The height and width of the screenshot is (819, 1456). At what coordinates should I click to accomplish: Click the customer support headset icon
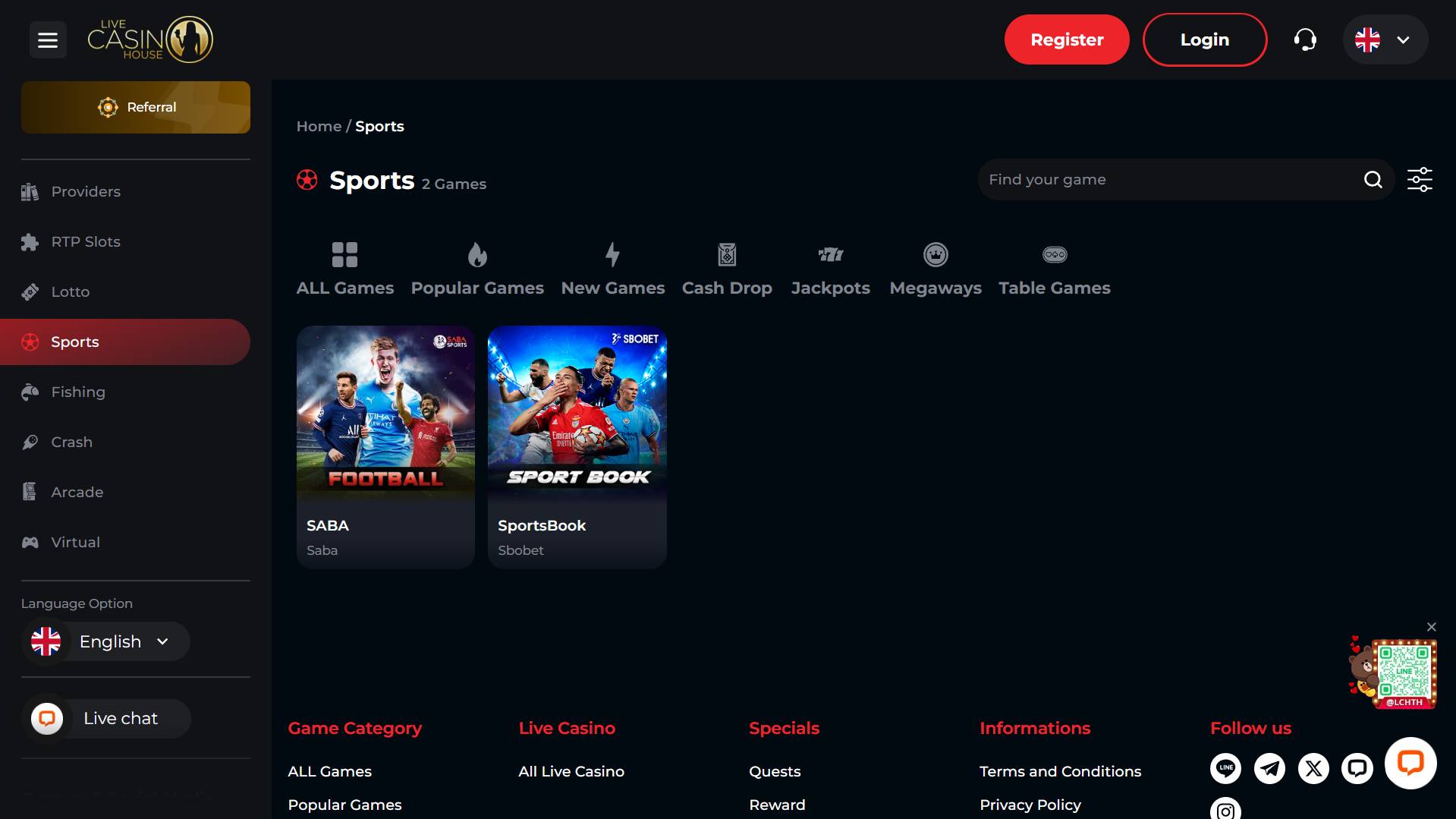coord(1305,39)
